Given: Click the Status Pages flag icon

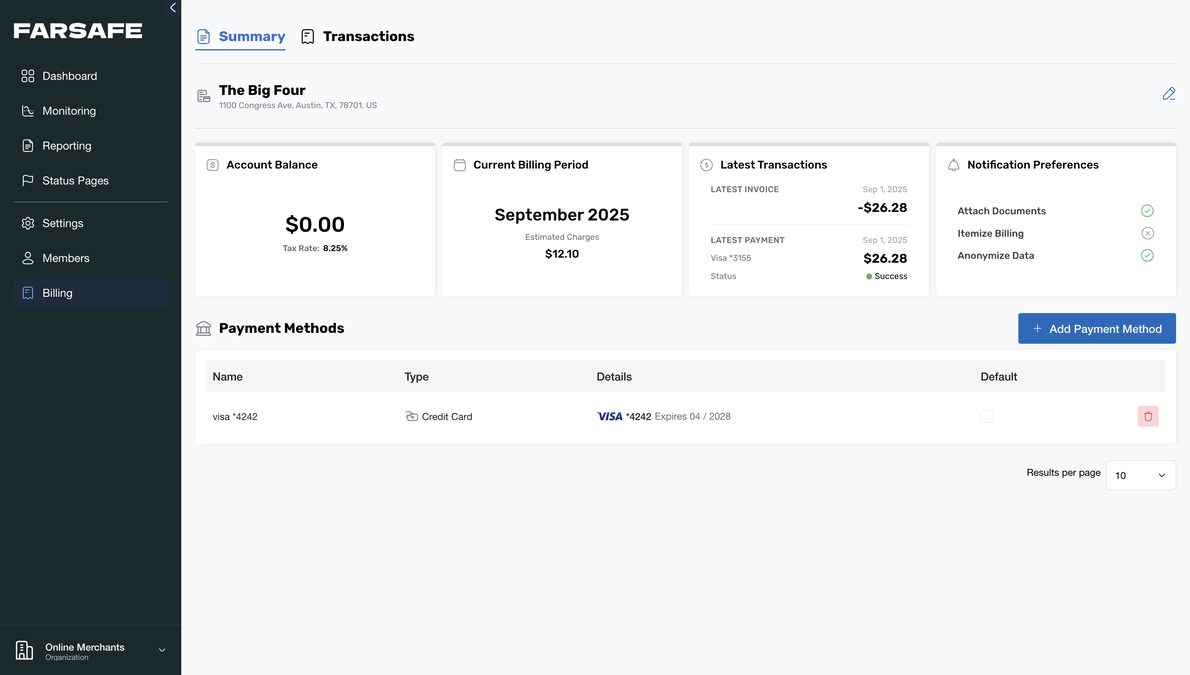Looking at the screenshot, I should tap(28, 180).
